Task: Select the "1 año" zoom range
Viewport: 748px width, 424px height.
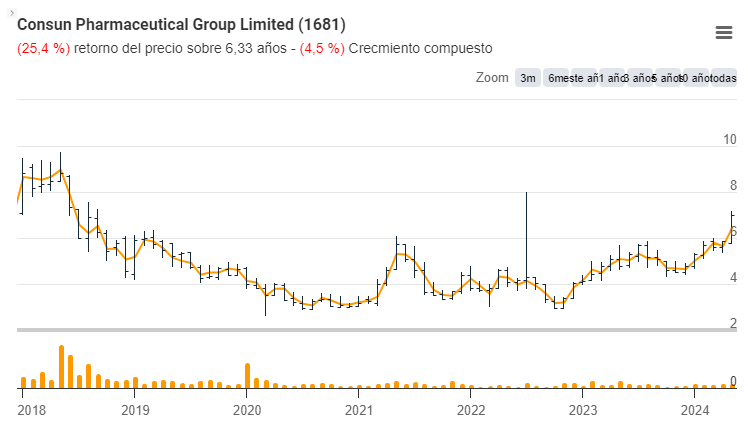Action: (x=612, y=78)
